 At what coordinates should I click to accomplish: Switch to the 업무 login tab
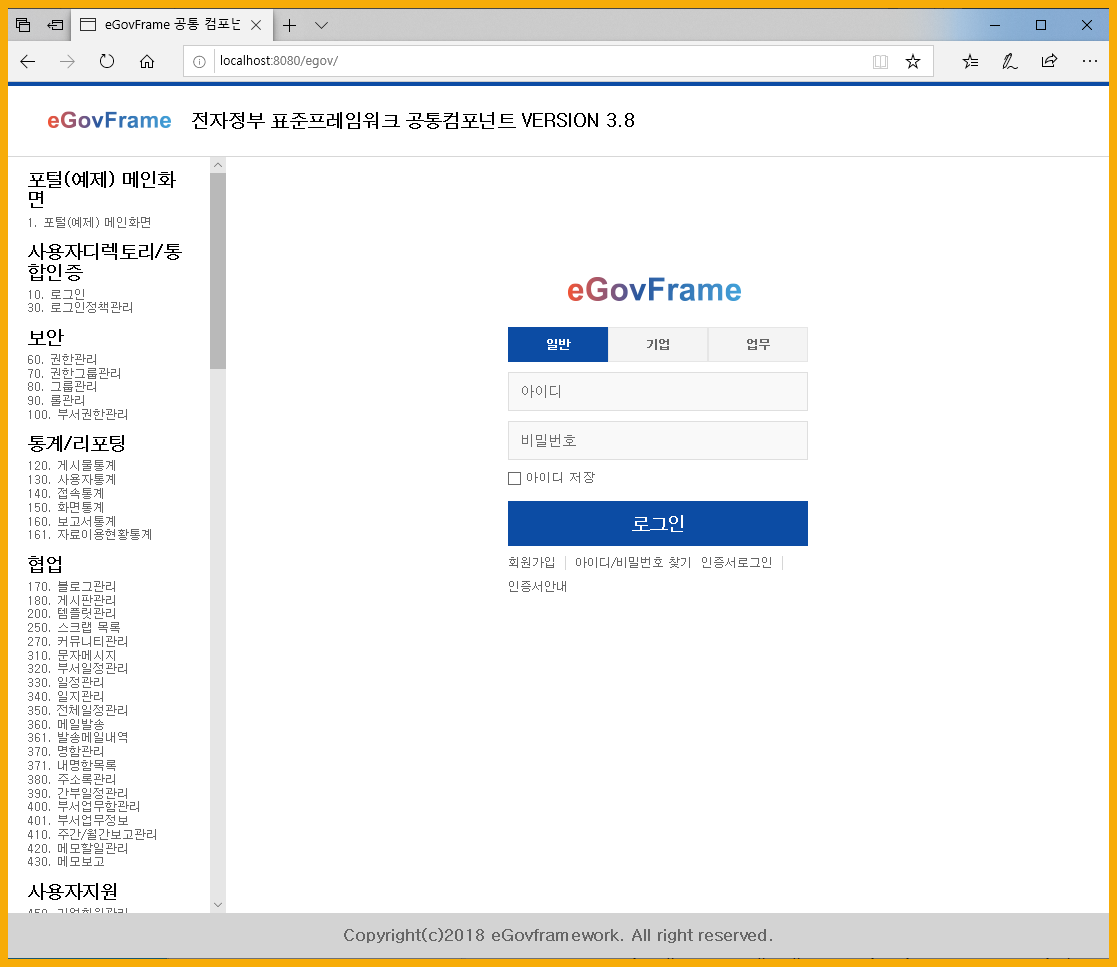[758, 344]
